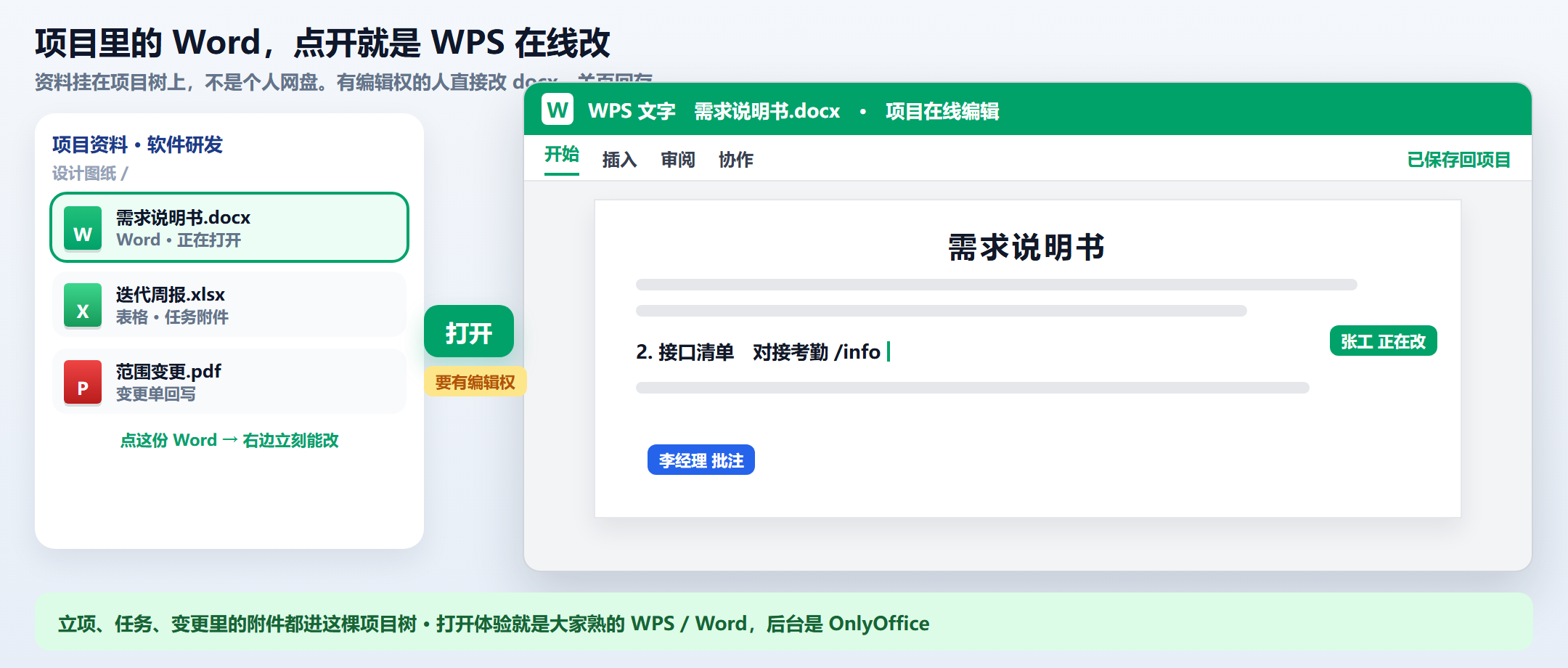Click 点这份 Word → 右边立刻能改 hint

[229, 440]
